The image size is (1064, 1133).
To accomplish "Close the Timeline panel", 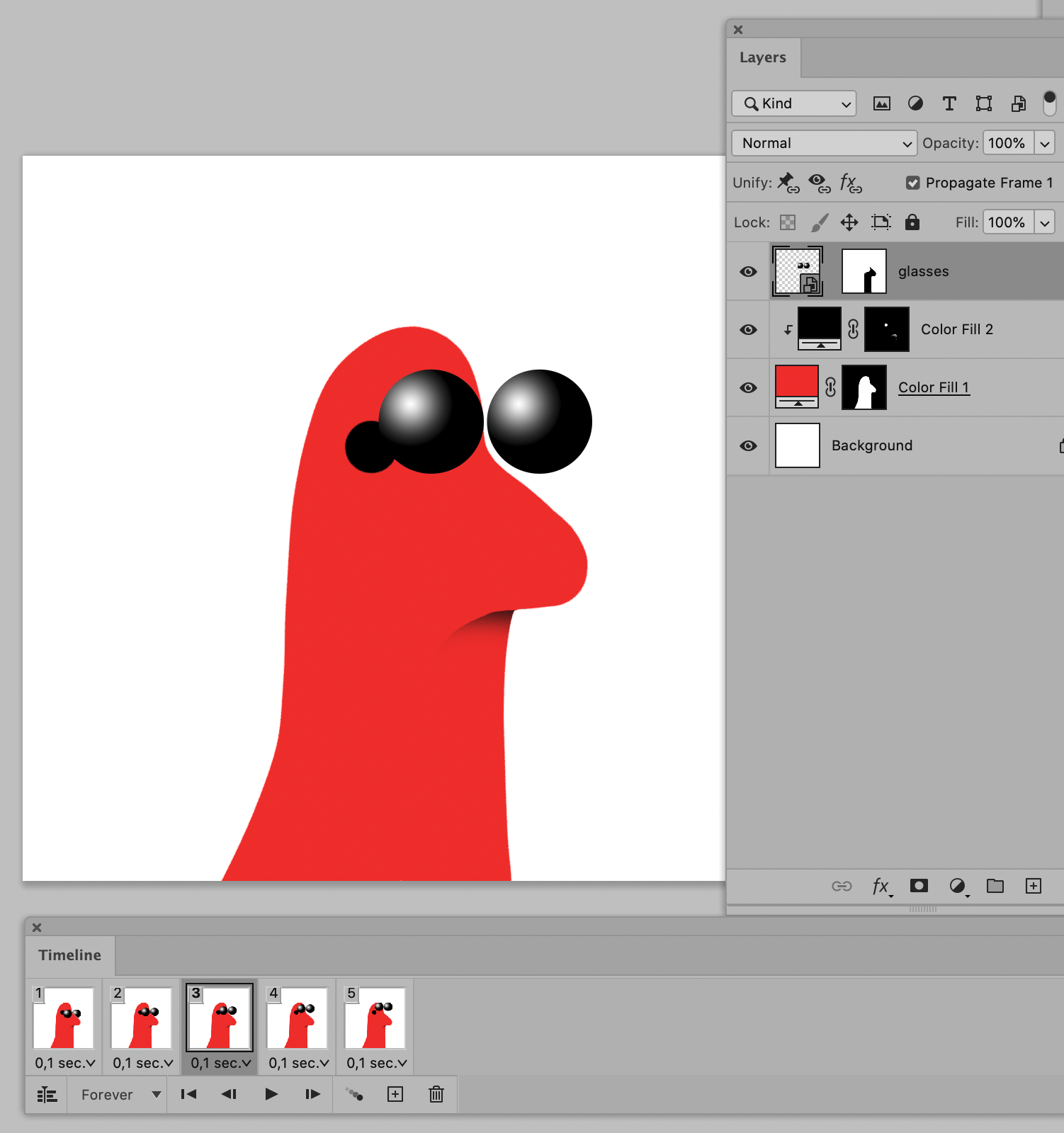I will click(37, 928).
